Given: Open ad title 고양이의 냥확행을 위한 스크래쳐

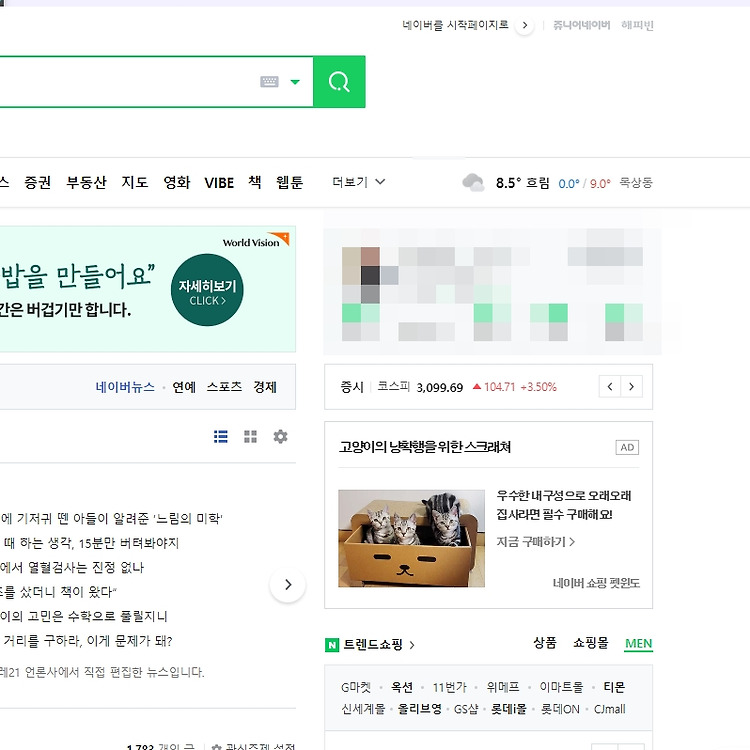Looking at the screenshot, I should (425, 447).
